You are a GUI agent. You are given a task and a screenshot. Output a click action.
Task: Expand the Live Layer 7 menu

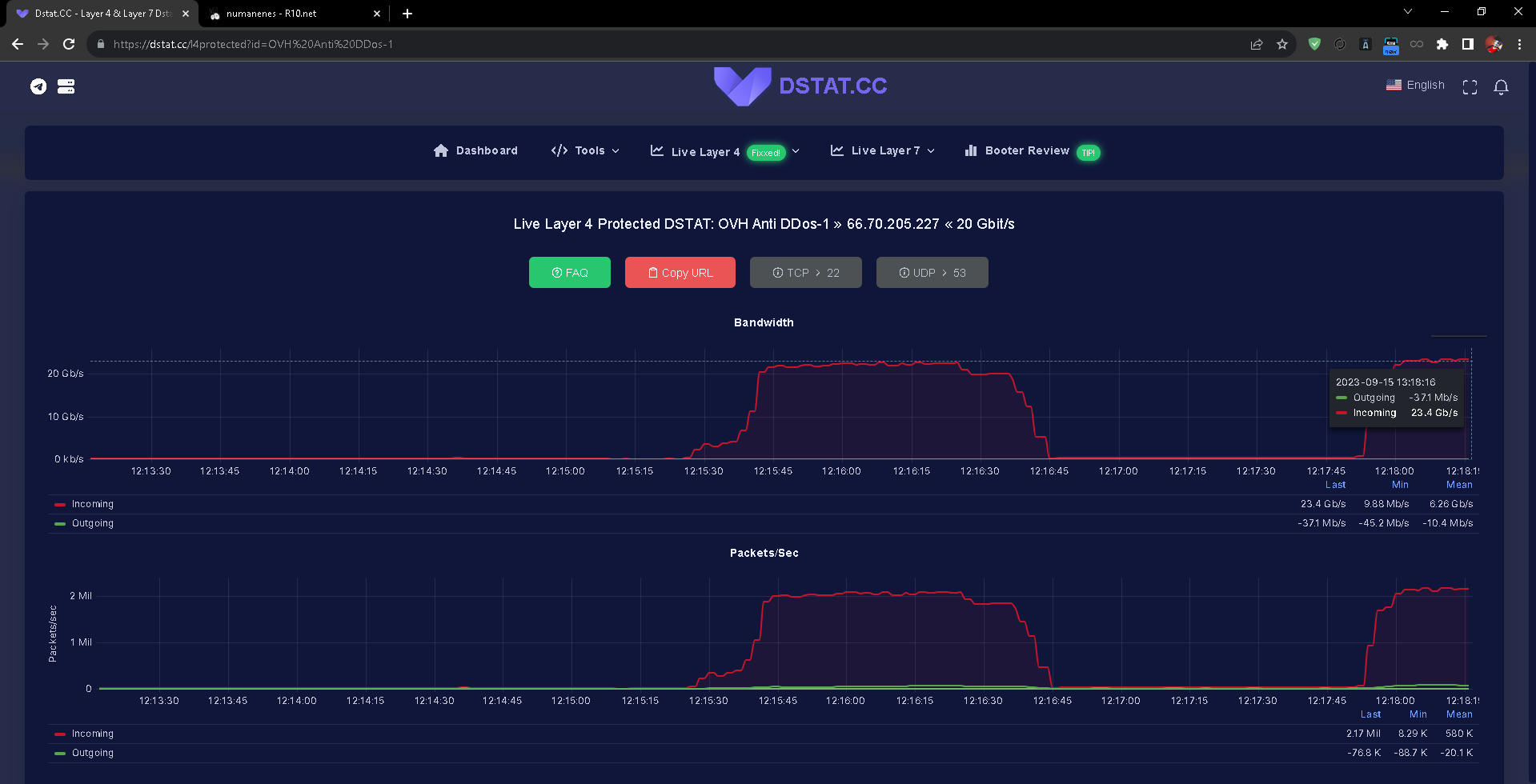883,150
